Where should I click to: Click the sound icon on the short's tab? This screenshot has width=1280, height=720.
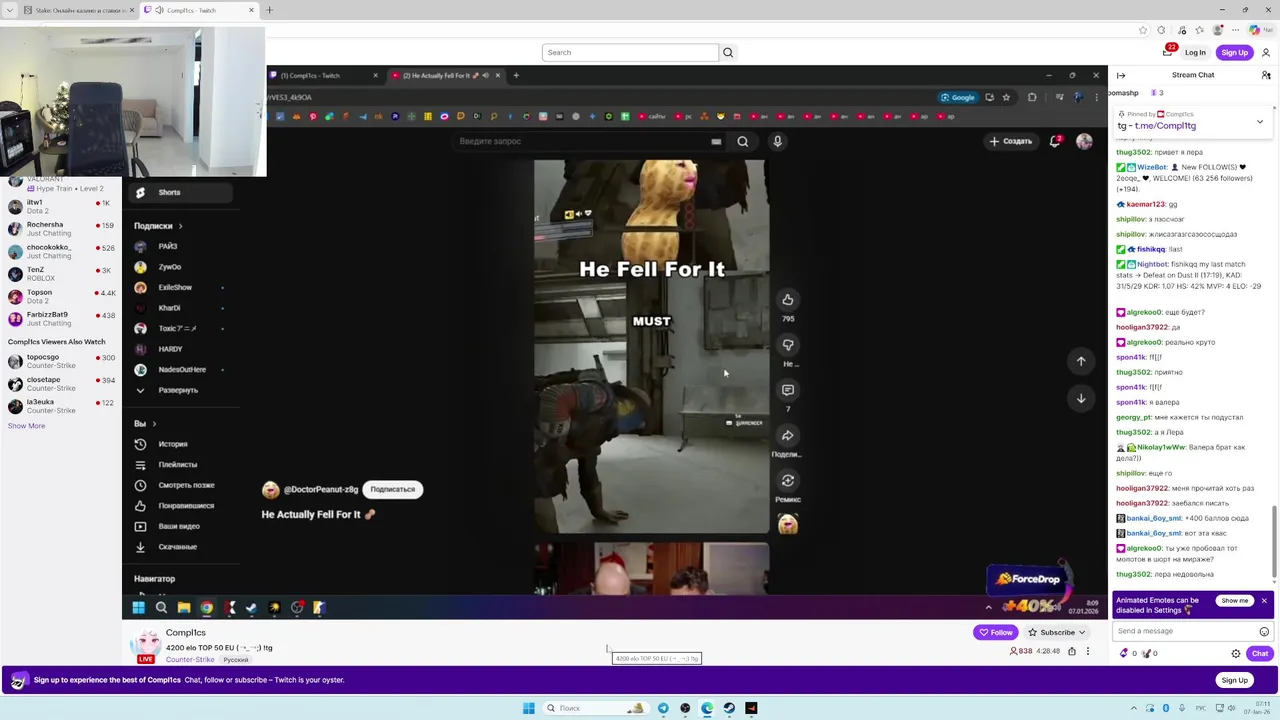pos(487,75)
